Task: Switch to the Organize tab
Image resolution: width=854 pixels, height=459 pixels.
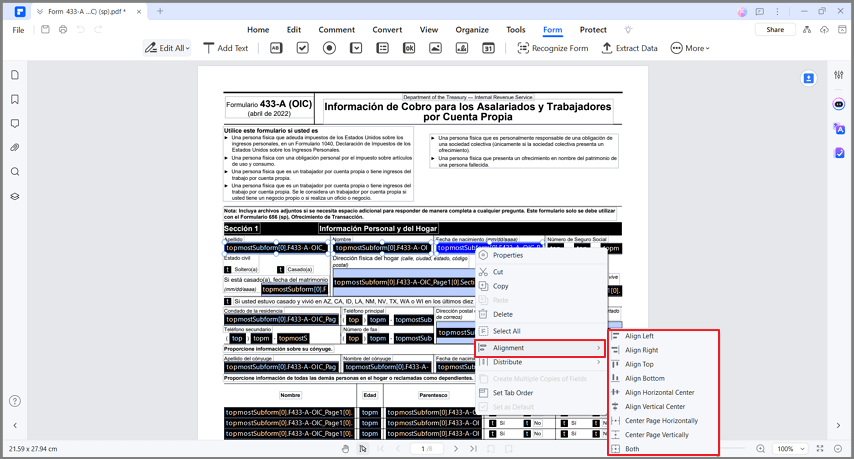Action: pos(472,30)
